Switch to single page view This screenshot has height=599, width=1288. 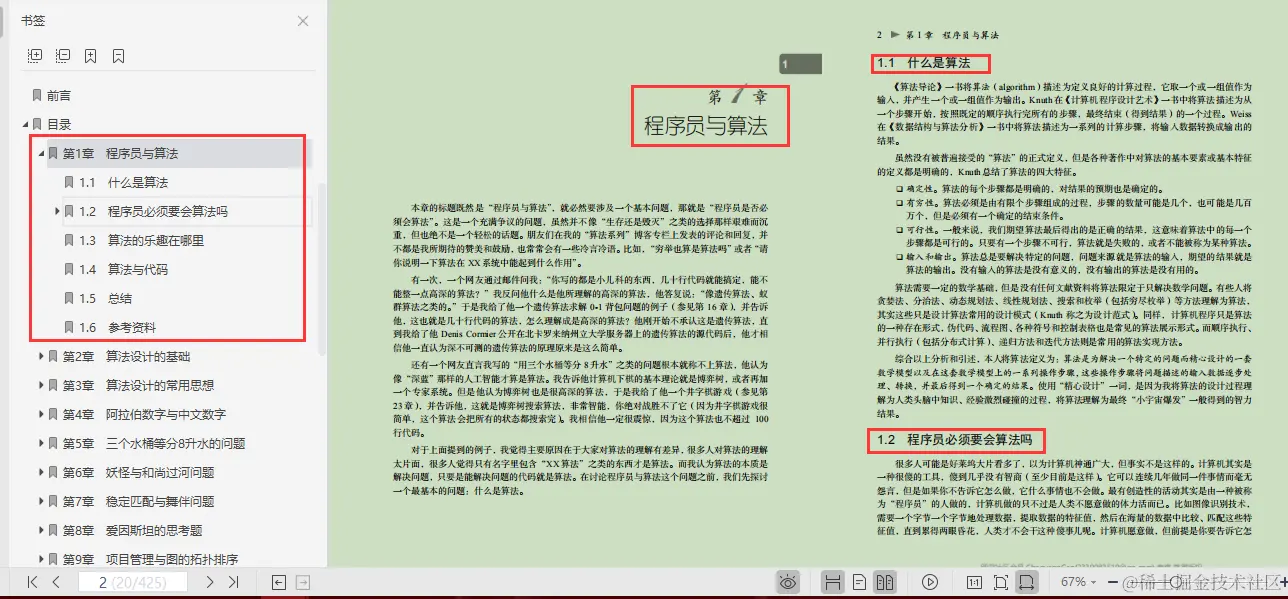coord(859,581)
